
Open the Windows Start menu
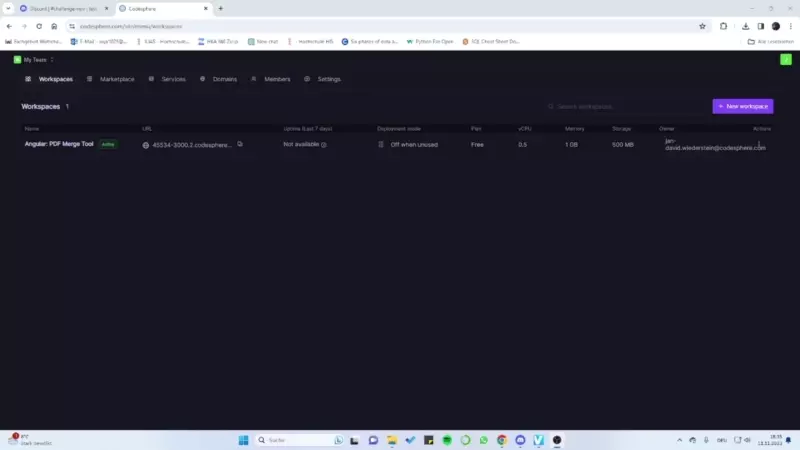click(x=243, y=440)
